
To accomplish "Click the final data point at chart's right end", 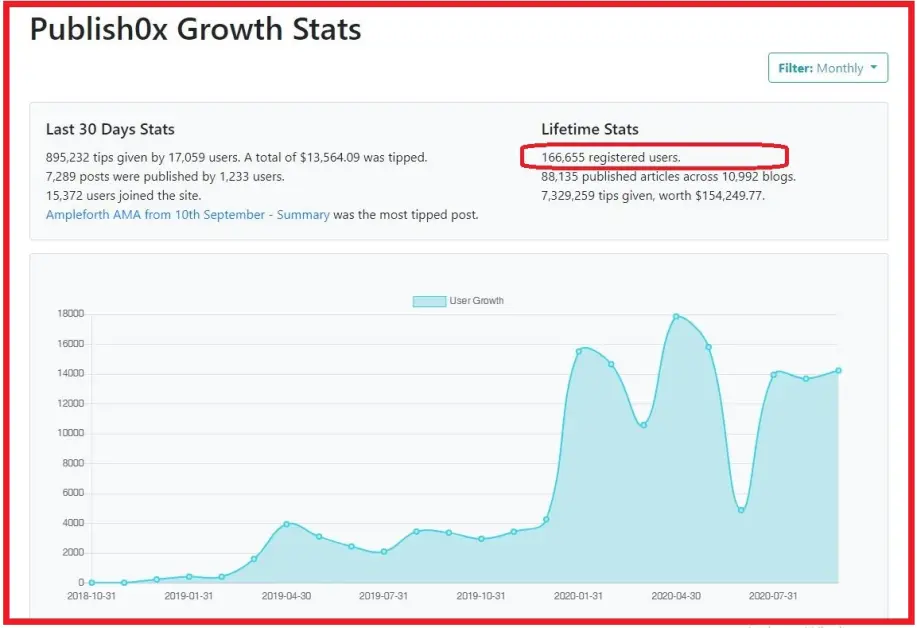I will pyautogui.click(x=838, y=371).
